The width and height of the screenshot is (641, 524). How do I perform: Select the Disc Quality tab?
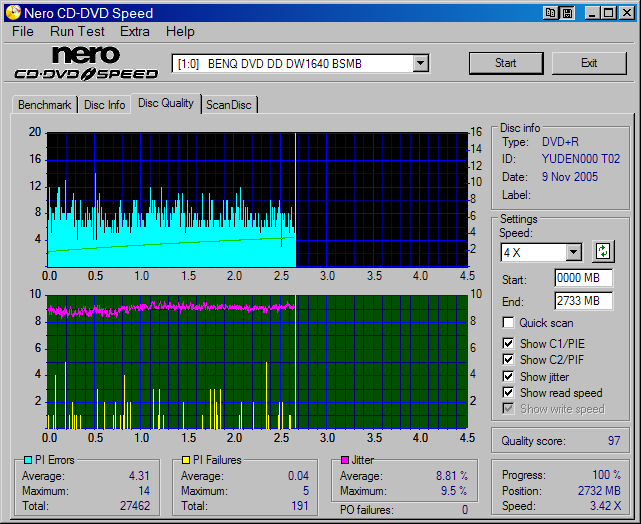point(166,103)
